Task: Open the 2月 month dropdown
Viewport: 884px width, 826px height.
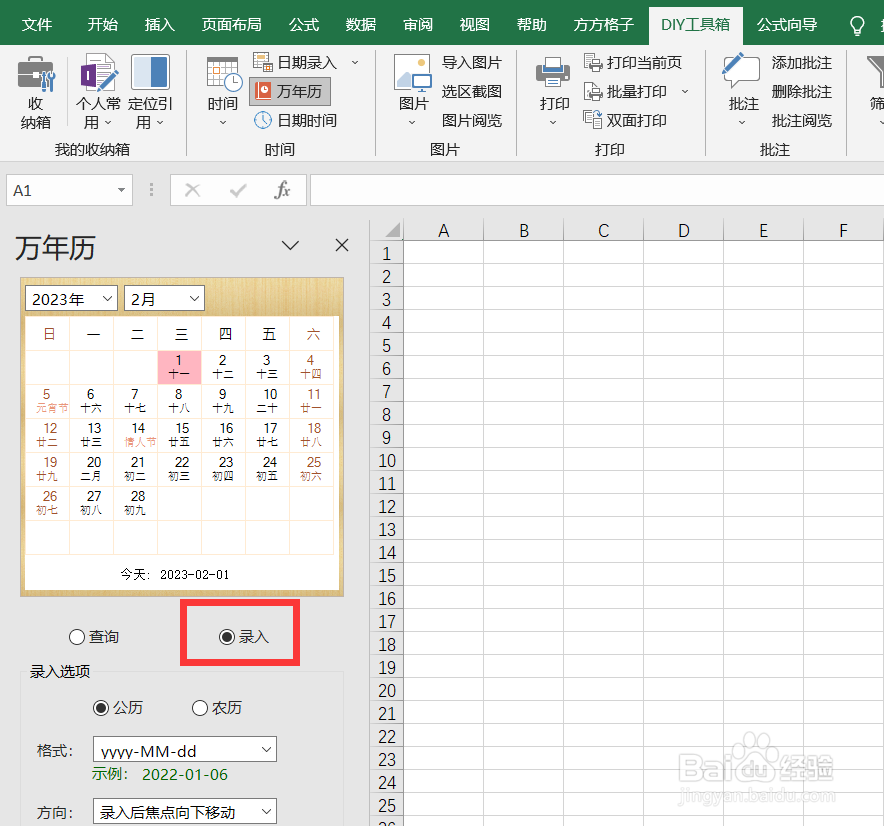Action: 164,298
